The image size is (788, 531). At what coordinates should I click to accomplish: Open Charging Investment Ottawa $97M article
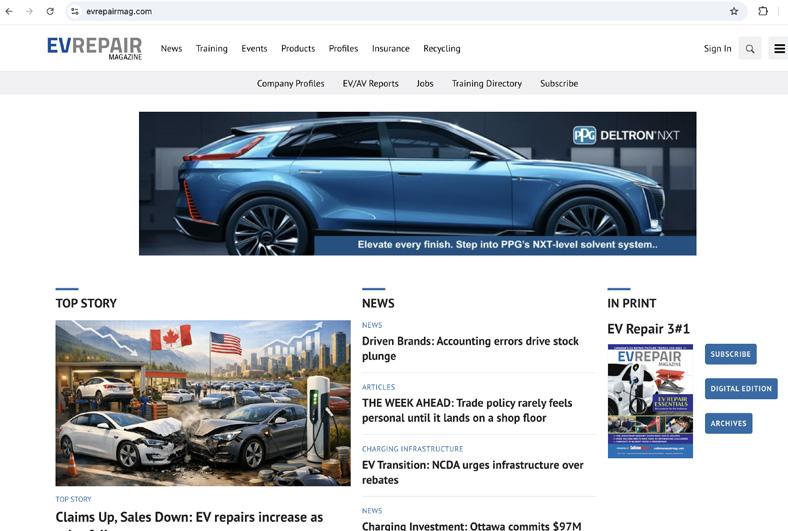tap(471, 525)
